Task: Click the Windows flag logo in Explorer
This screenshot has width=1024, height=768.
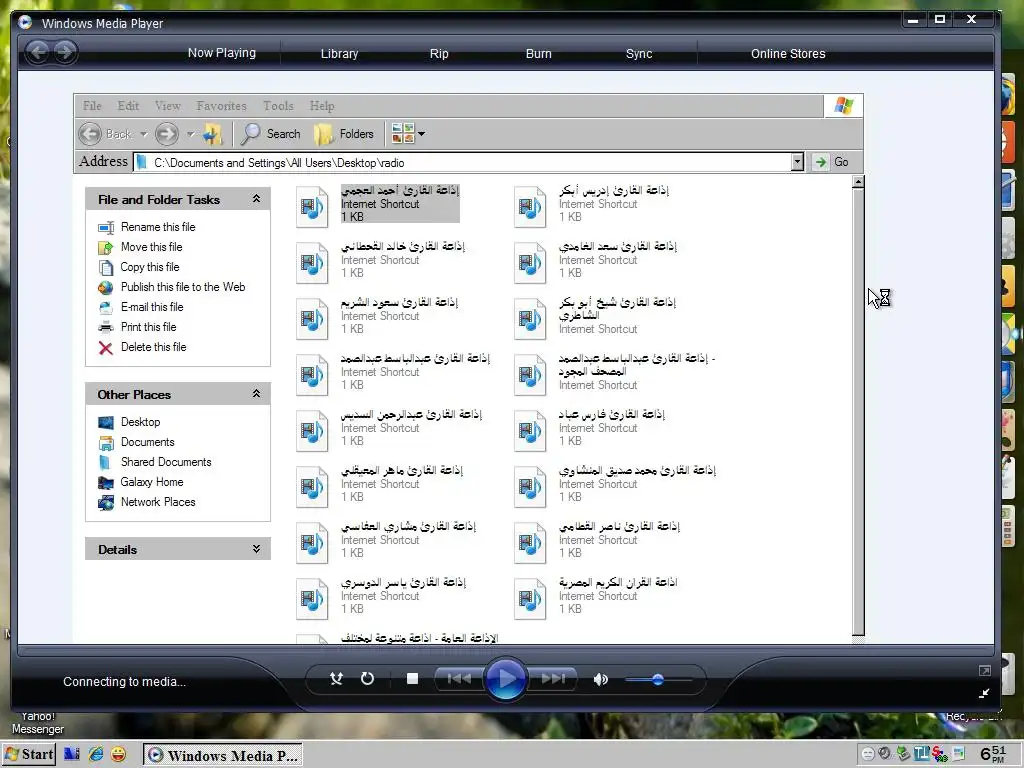Action: click(843, 106)
